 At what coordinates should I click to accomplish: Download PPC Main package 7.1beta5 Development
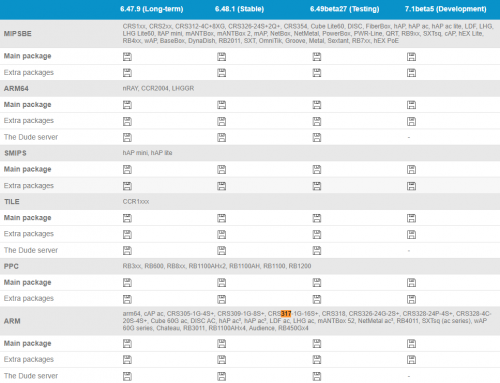click(x=411, y=283)
